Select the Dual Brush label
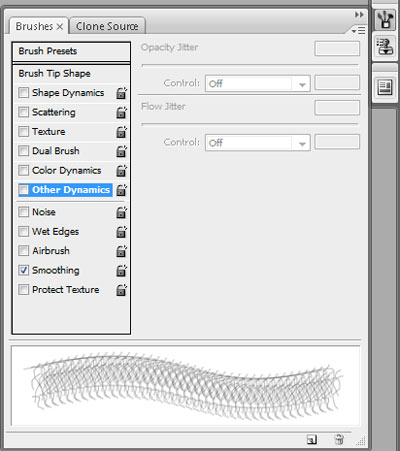The width and height of the screenshot is (400, 451). [56, 151]
